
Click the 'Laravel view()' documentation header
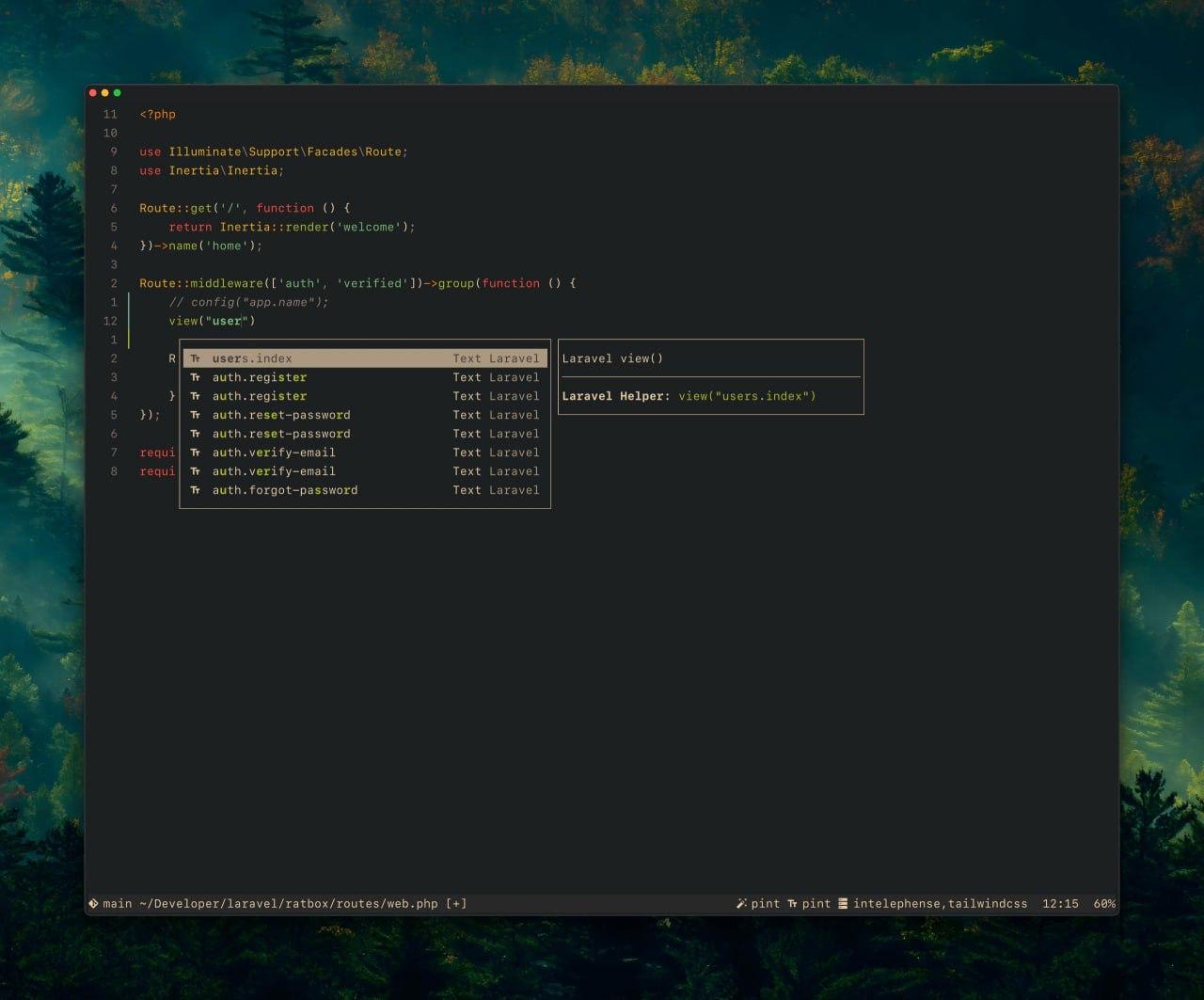tap(611, 358)
